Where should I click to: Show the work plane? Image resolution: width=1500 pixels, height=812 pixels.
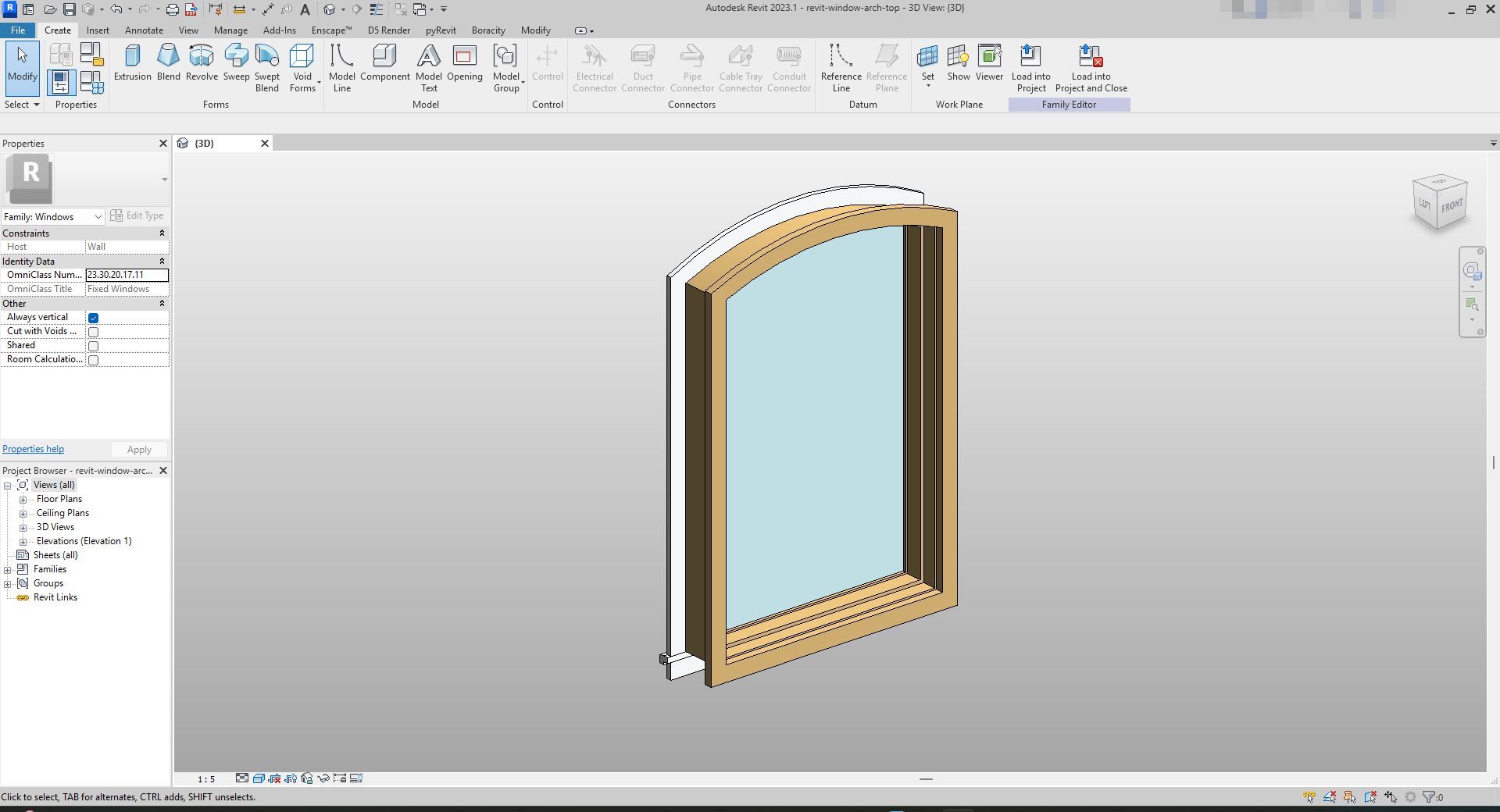[x=959, y=62]
